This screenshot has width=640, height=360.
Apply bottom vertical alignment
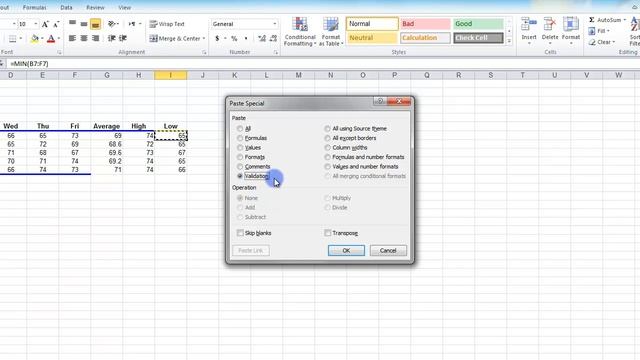[x=95, y=24]
